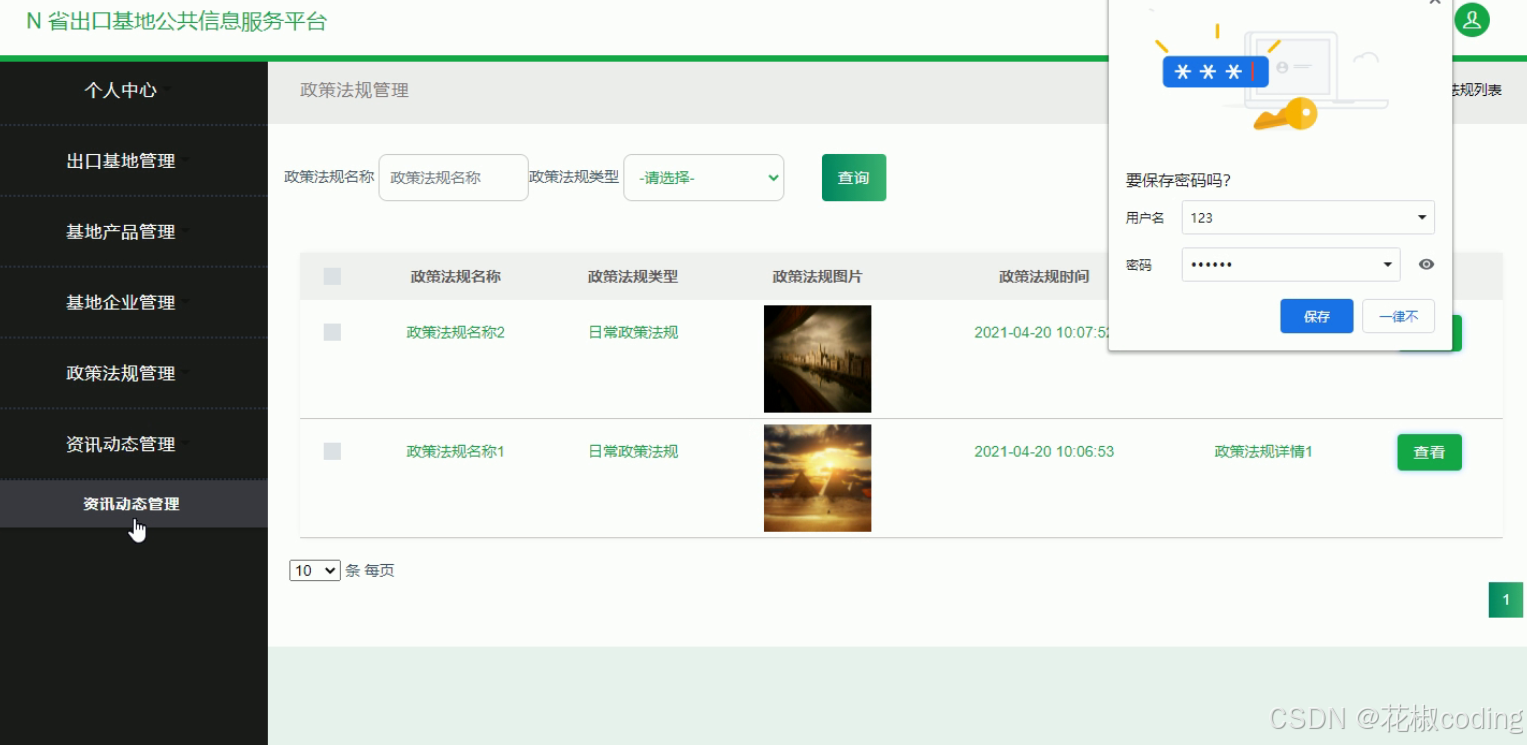Toggle the select-all checkbox in table header
The height and width of the screenshot is (745, 1527).
click(332, 276)
